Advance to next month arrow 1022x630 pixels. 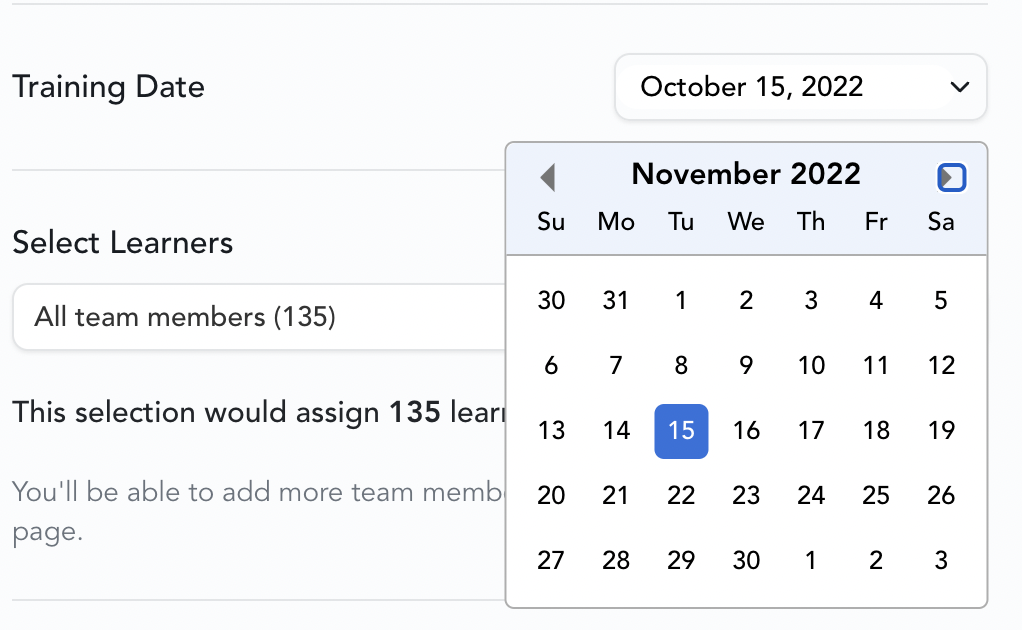[x=951, y=177]
